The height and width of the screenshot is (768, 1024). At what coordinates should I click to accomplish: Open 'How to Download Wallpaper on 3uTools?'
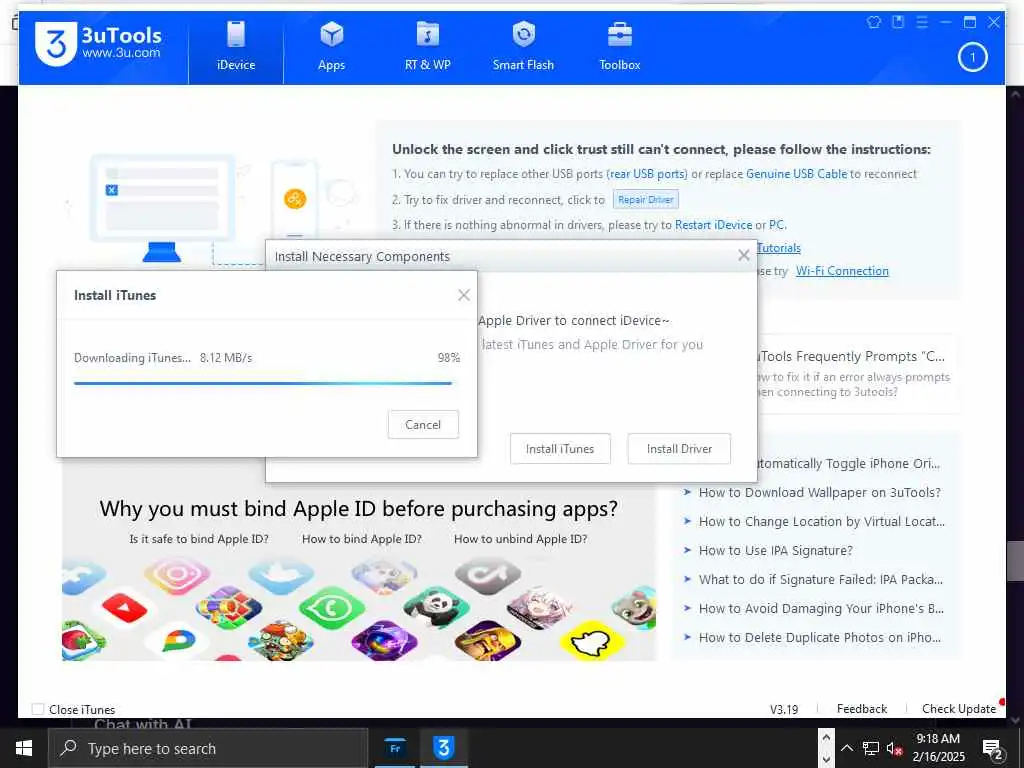[819, 492]
